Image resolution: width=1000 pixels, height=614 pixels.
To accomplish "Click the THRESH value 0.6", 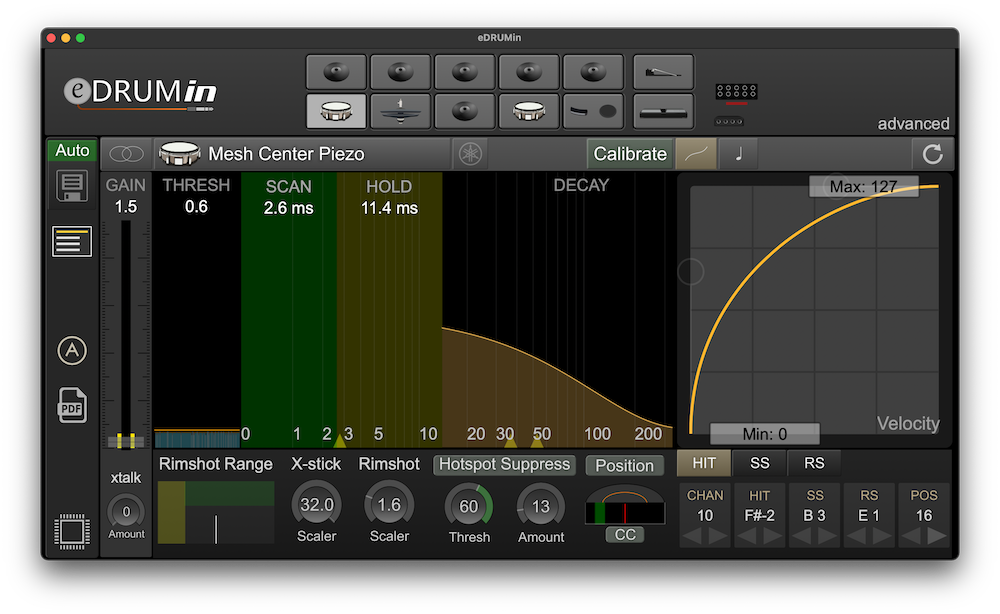I will (x=196, y=207).
